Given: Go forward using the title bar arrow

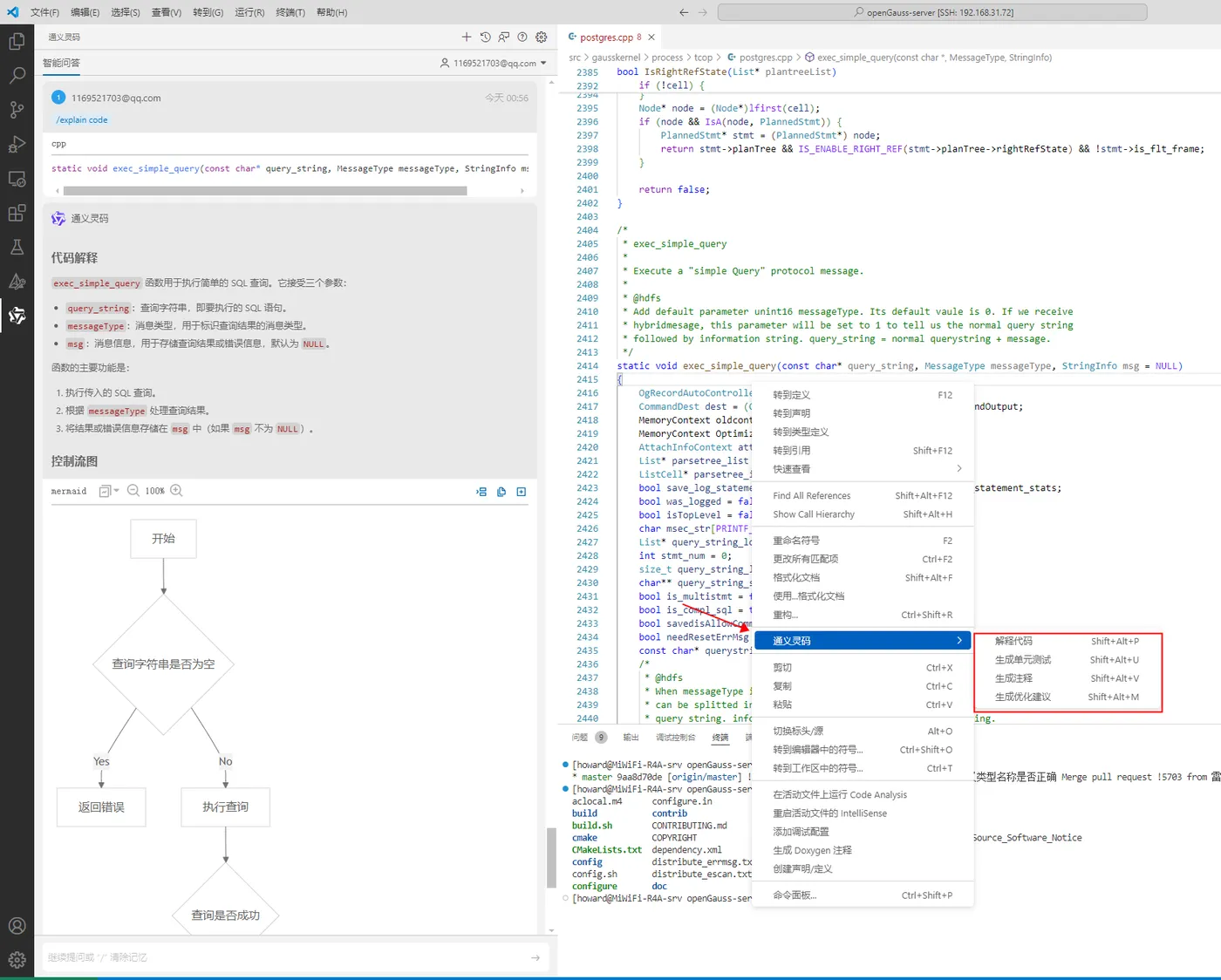Looking at the screenshot, I should (703, 12).
